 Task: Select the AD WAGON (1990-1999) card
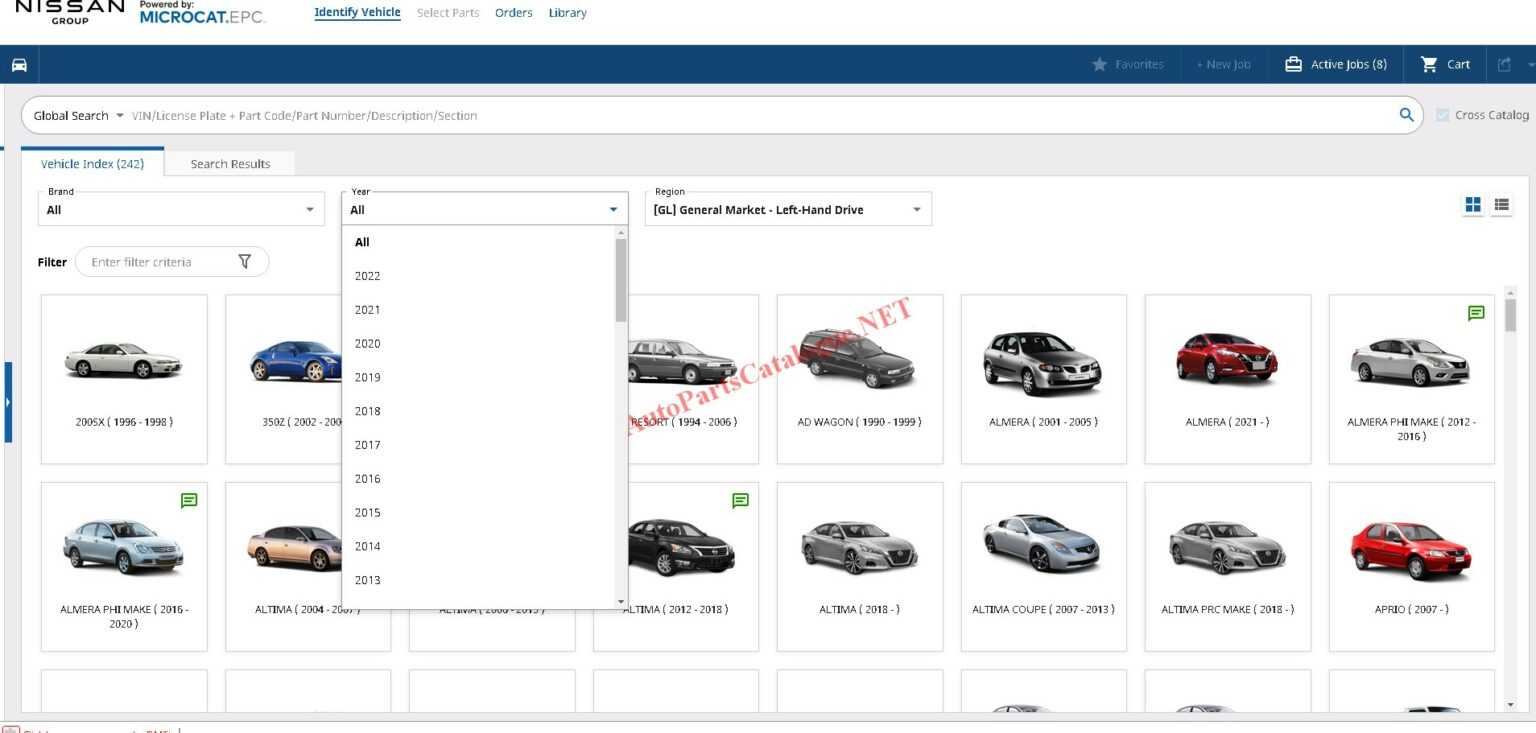(x=860, y=379)
